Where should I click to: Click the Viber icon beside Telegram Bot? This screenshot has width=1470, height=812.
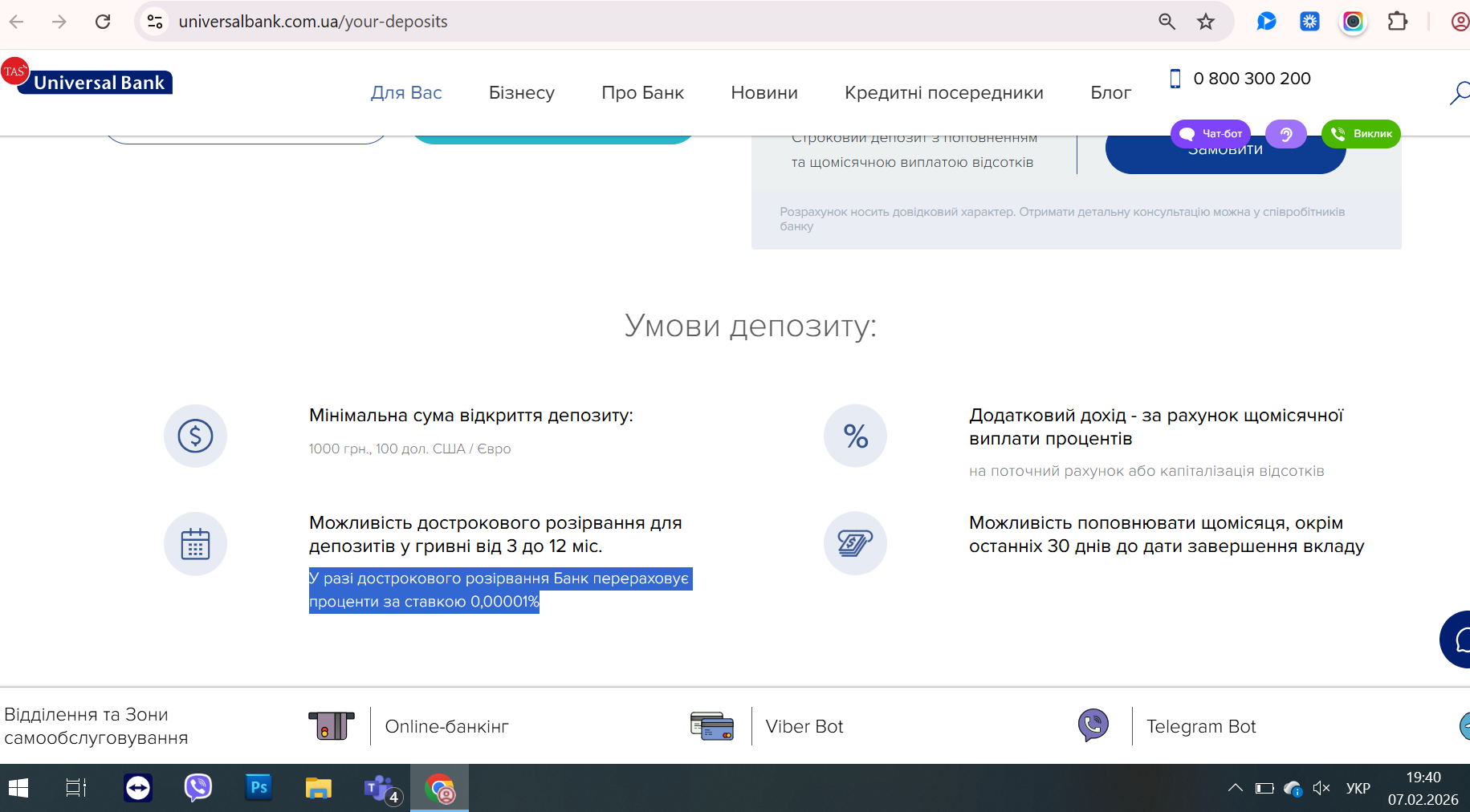coord(1093,725)
